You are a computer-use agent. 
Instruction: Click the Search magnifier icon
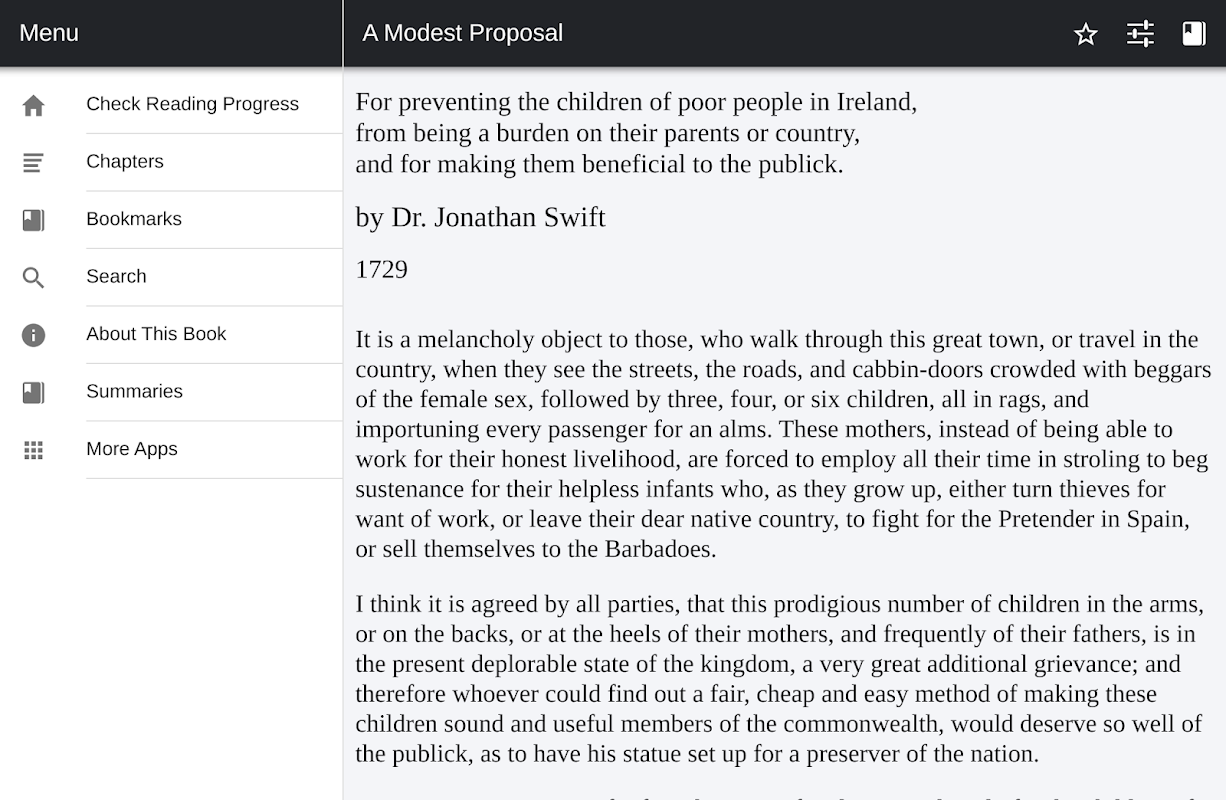coord(34,277)
